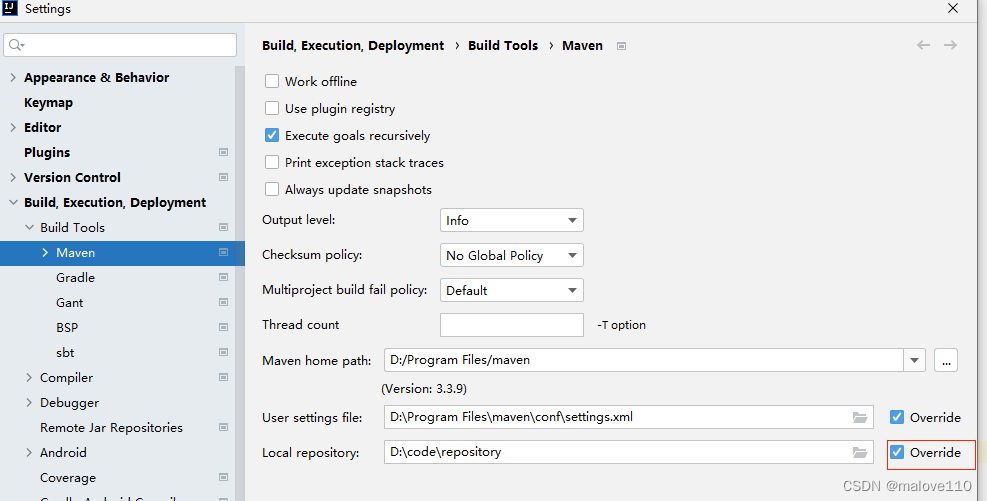The height and width of the screenshot is (501, 987).
Task: Enable the Work offline checkbox
Action: point(272,81)
